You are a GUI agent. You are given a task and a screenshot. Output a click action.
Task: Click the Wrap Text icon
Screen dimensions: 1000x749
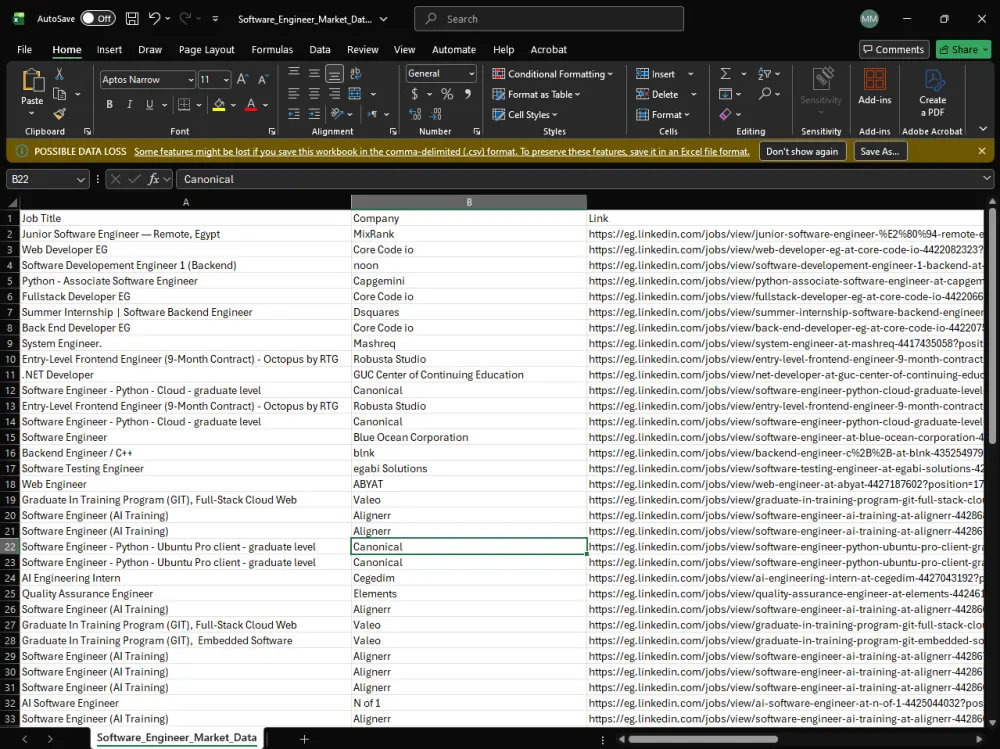pos(356,74)
